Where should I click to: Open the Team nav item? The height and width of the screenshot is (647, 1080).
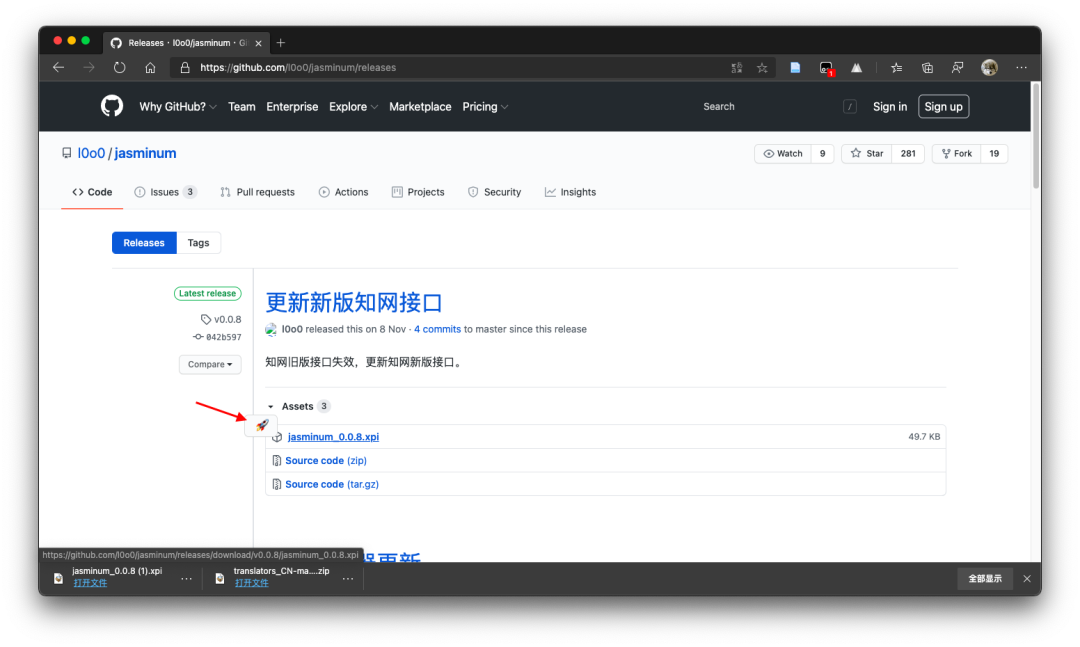pyautogui.click(x=242, y=107)
